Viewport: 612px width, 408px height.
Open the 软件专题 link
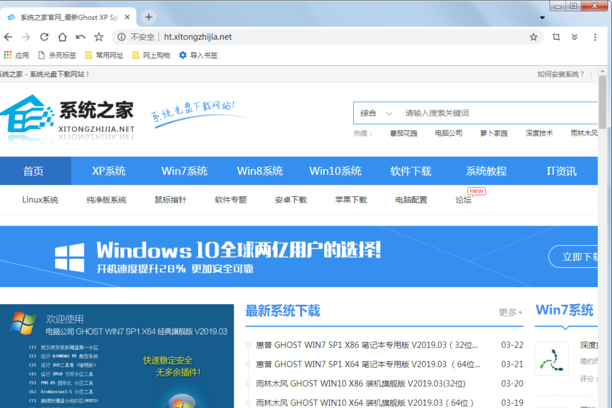pos(231,200)
